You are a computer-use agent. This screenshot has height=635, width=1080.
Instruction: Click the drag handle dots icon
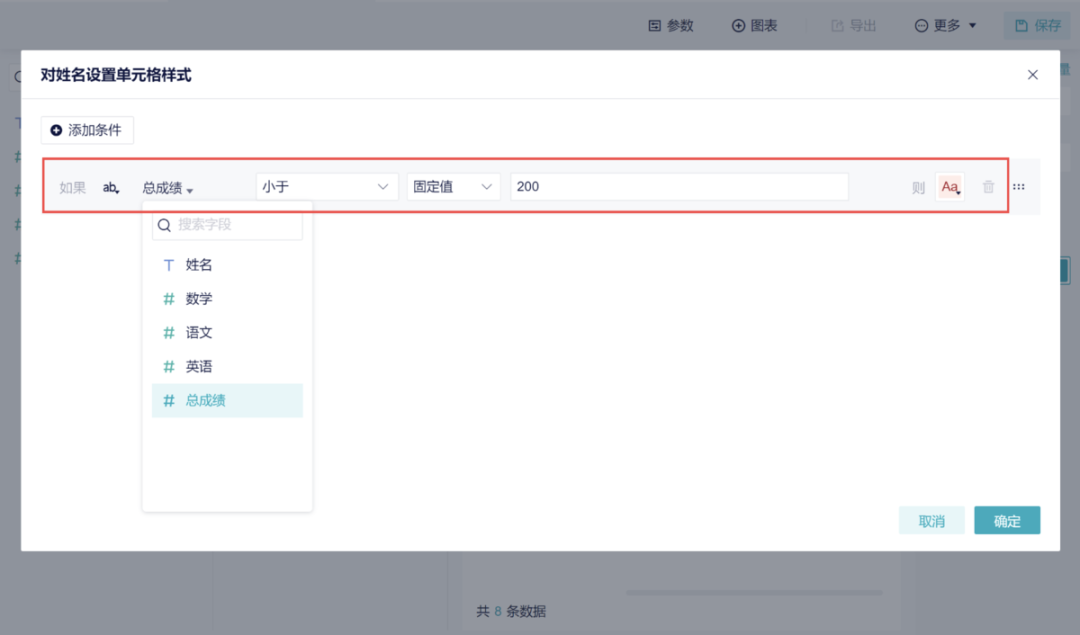click(1018, 187)
